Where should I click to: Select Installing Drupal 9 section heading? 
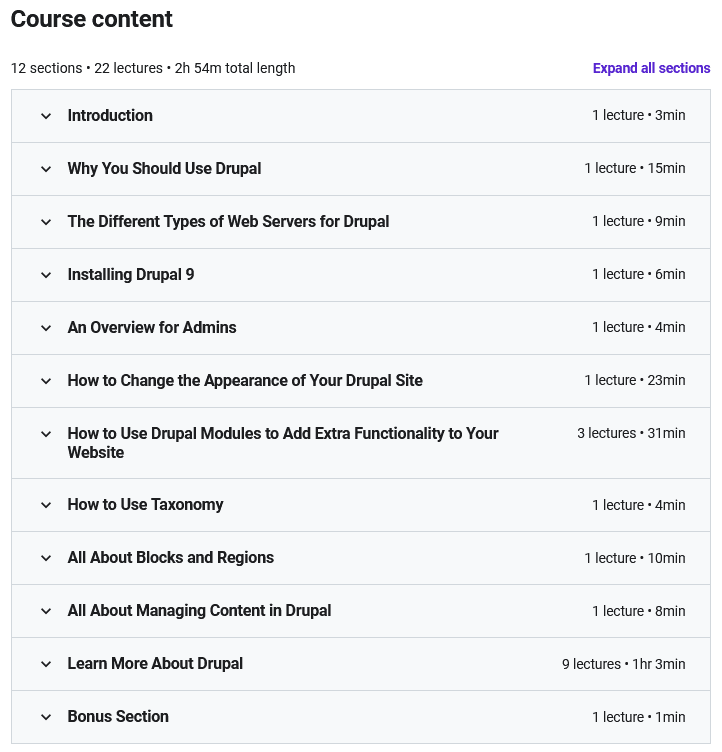pos(130,274)
